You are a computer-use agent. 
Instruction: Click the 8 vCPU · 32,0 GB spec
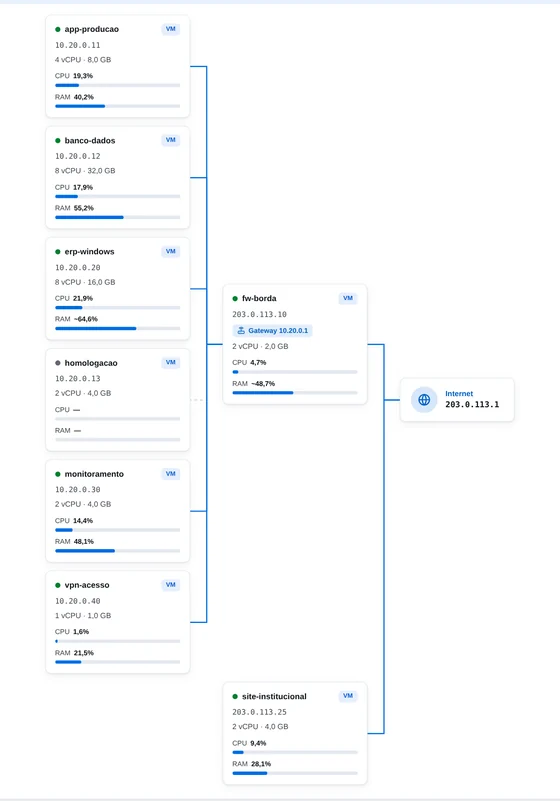[x=85, y=171]
